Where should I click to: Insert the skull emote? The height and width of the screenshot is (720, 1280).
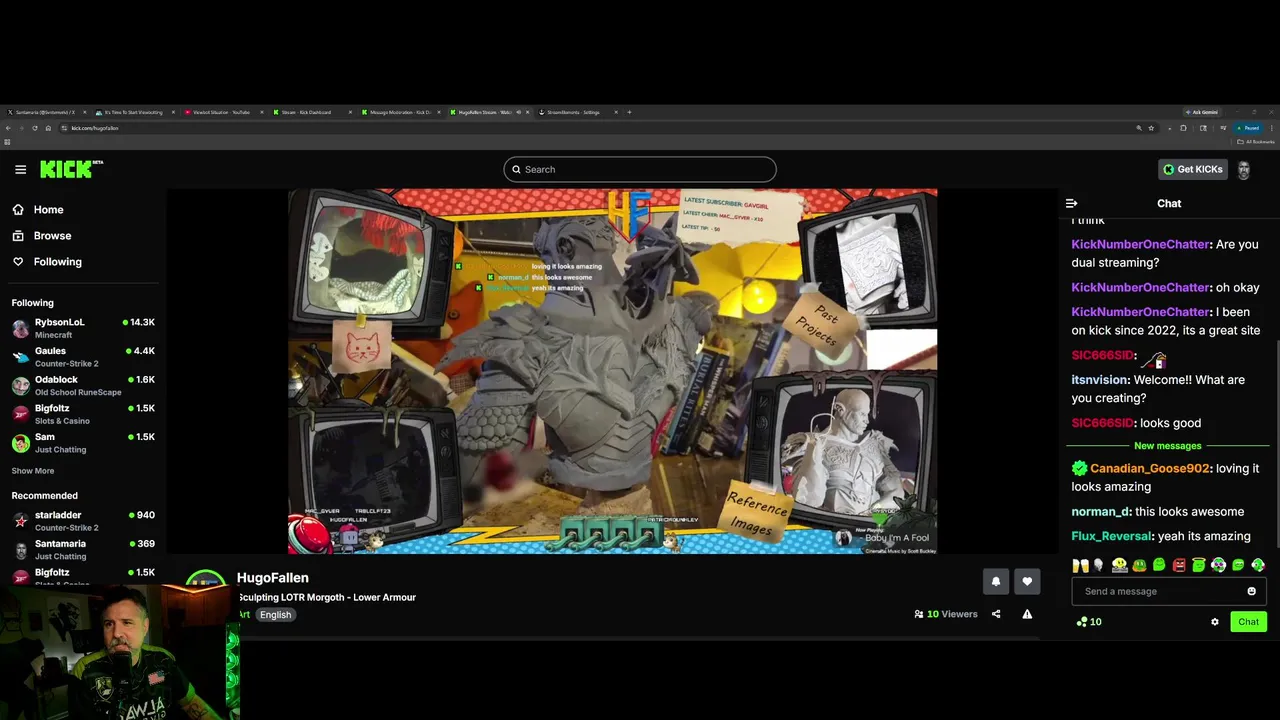[1098, 566]
